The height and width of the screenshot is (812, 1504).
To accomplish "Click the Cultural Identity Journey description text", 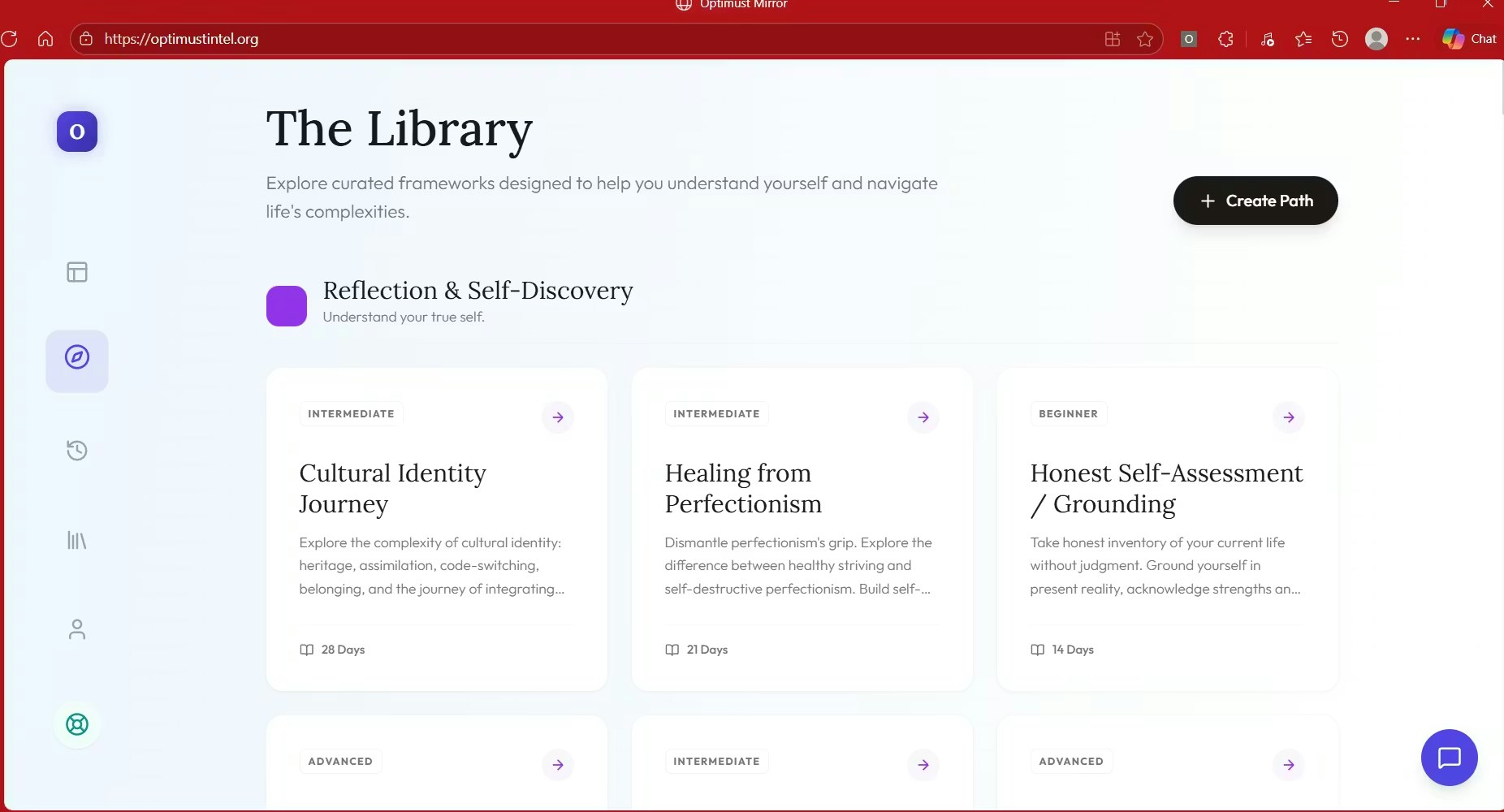I will coord(431,566).
